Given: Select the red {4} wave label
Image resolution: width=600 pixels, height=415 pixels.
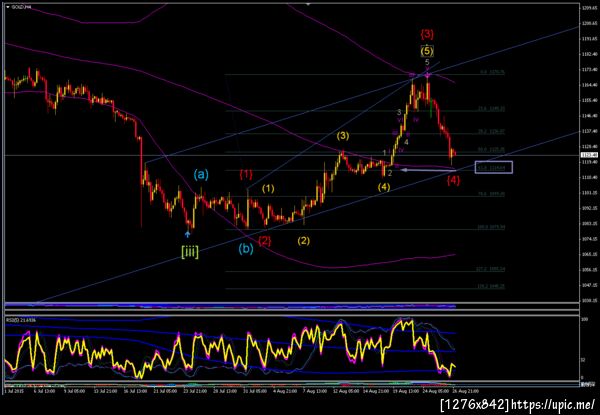Looking at the screenshot, I should tap(453, 181).
